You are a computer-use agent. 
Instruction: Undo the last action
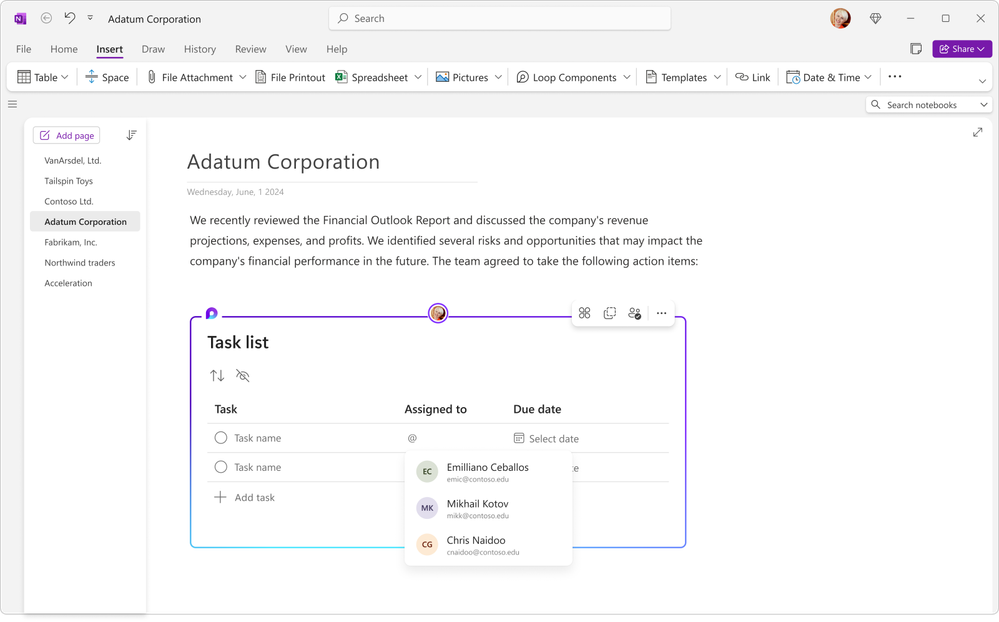[x=69, y=18]
